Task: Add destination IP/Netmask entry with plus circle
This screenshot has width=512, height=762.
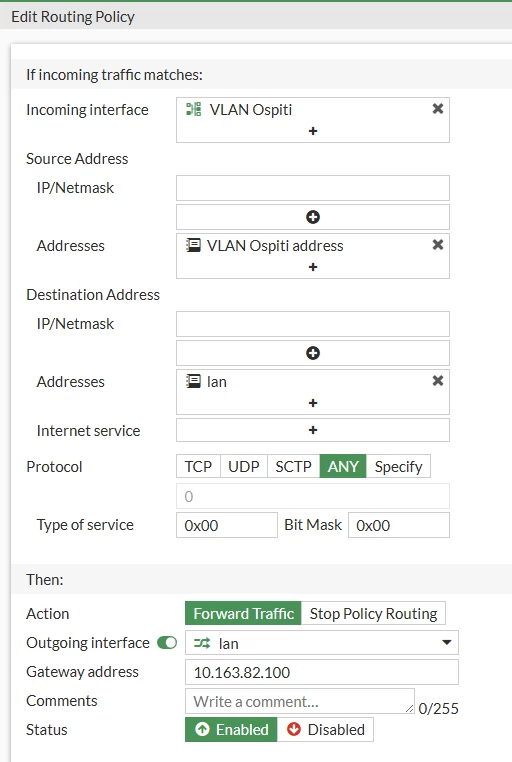Action: (x=313, y=353)
